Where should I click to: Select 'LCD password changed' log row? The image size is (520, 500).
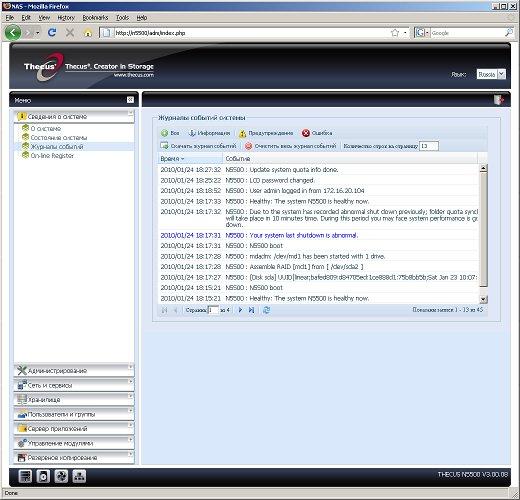point(318,180)
